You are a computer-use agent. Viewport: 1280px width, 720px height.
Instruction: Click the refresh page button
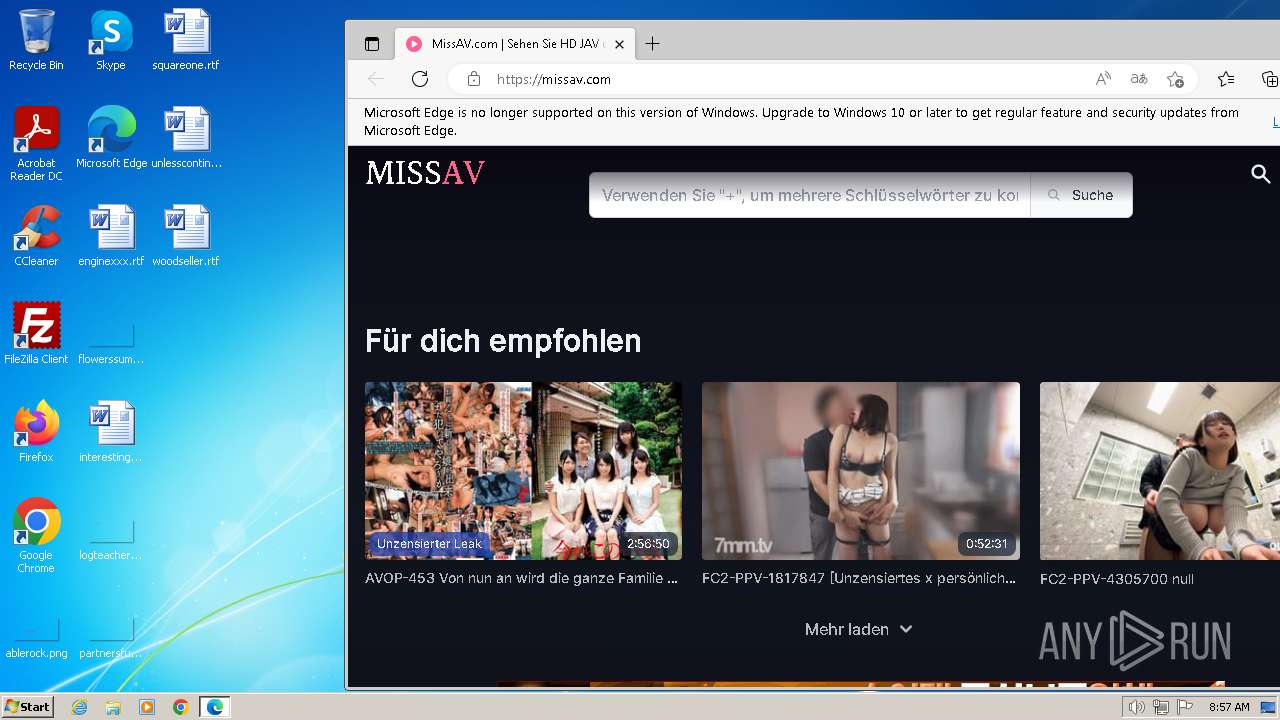[420, 79]
